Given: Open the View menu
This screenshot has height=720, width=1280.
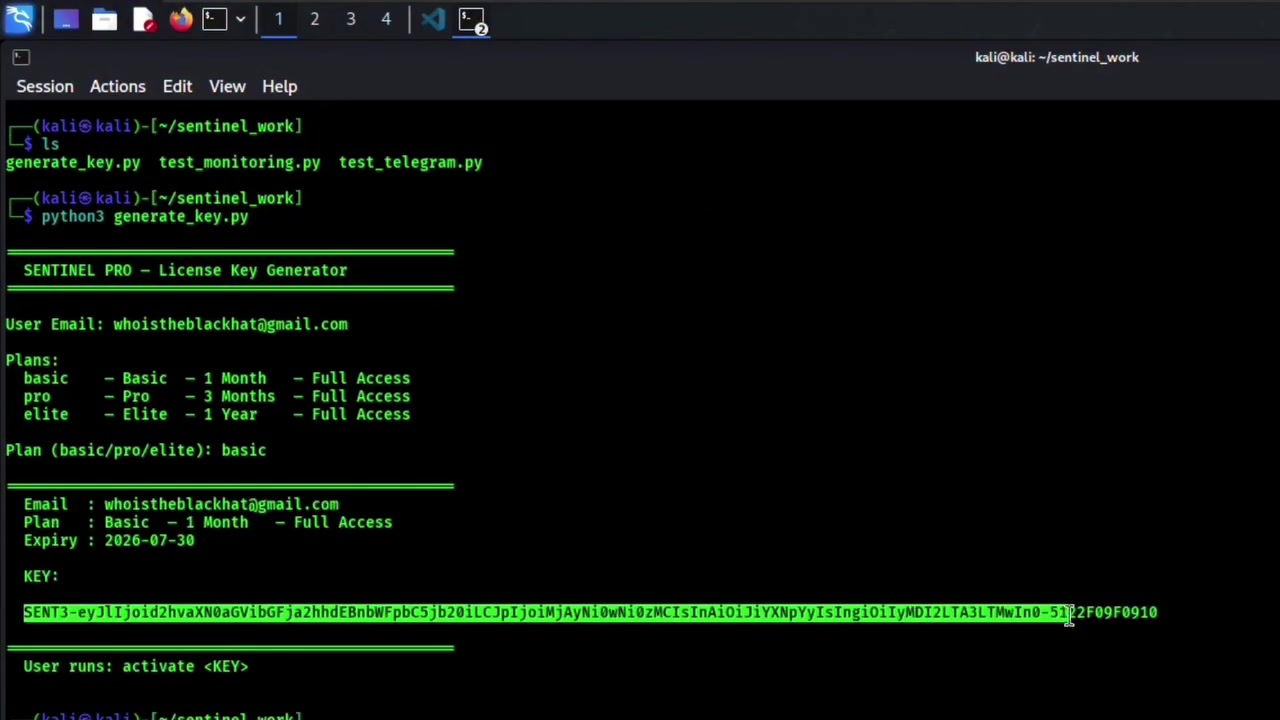Looking at the screenshot, I should coord(227,86).
